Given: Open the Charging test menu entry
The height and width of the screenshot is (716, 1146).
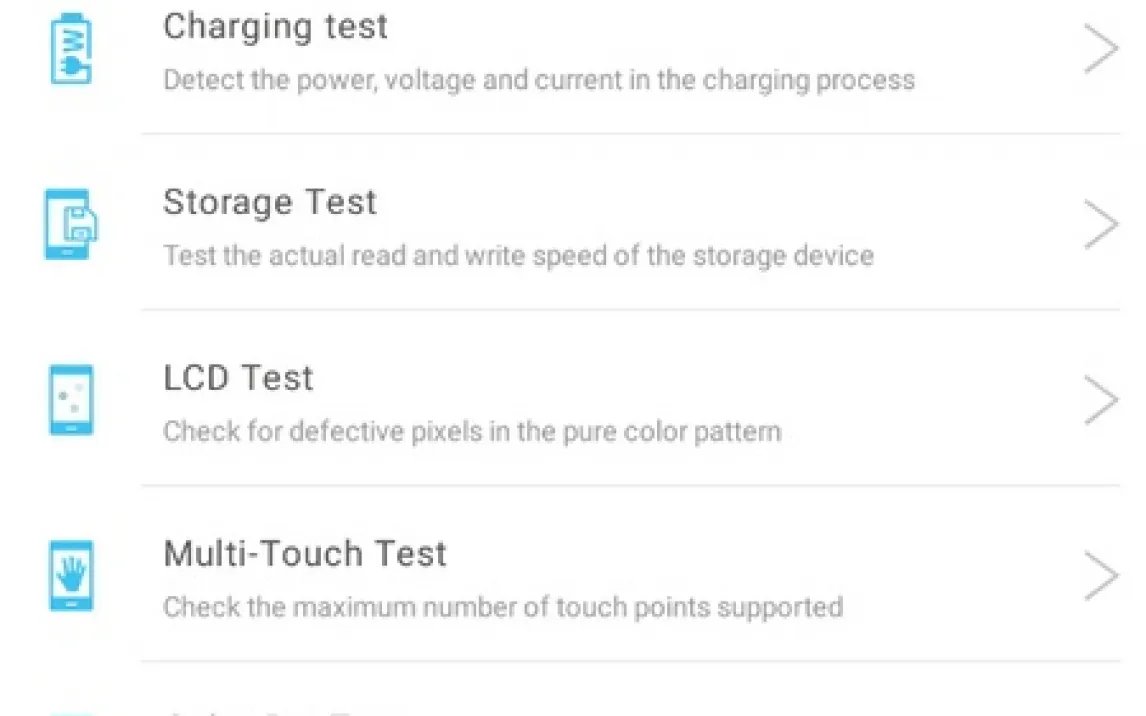Looking at the screenshot, I should 275,27.
